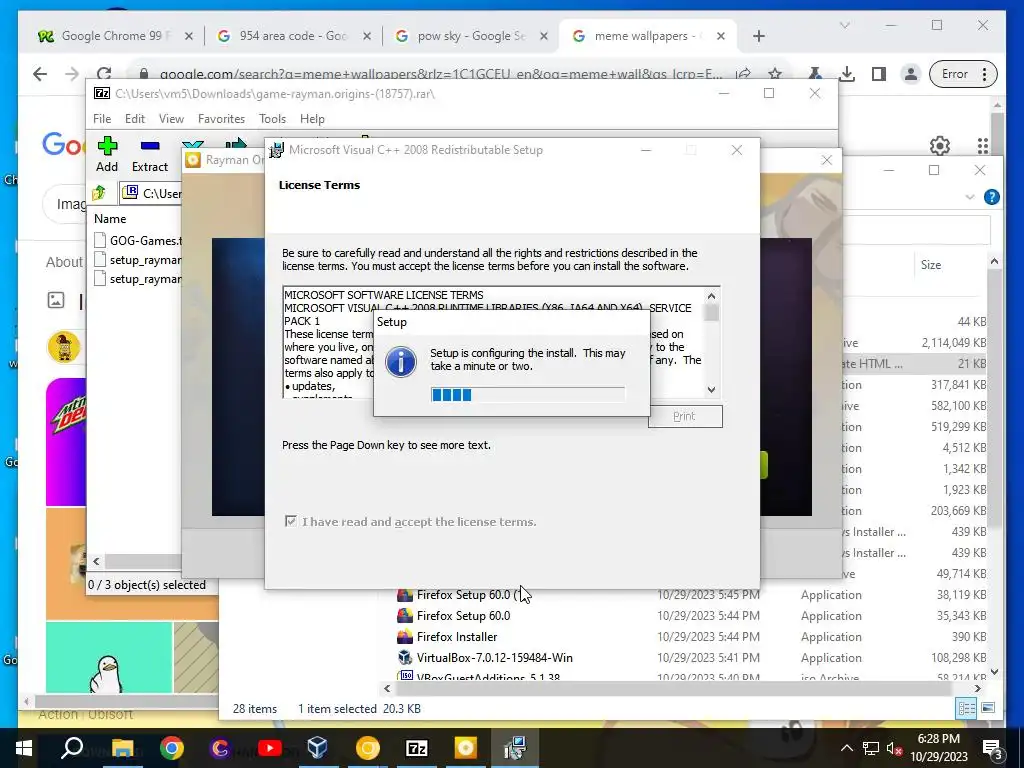Switch to 954 area code tab

tap(293, 36)
